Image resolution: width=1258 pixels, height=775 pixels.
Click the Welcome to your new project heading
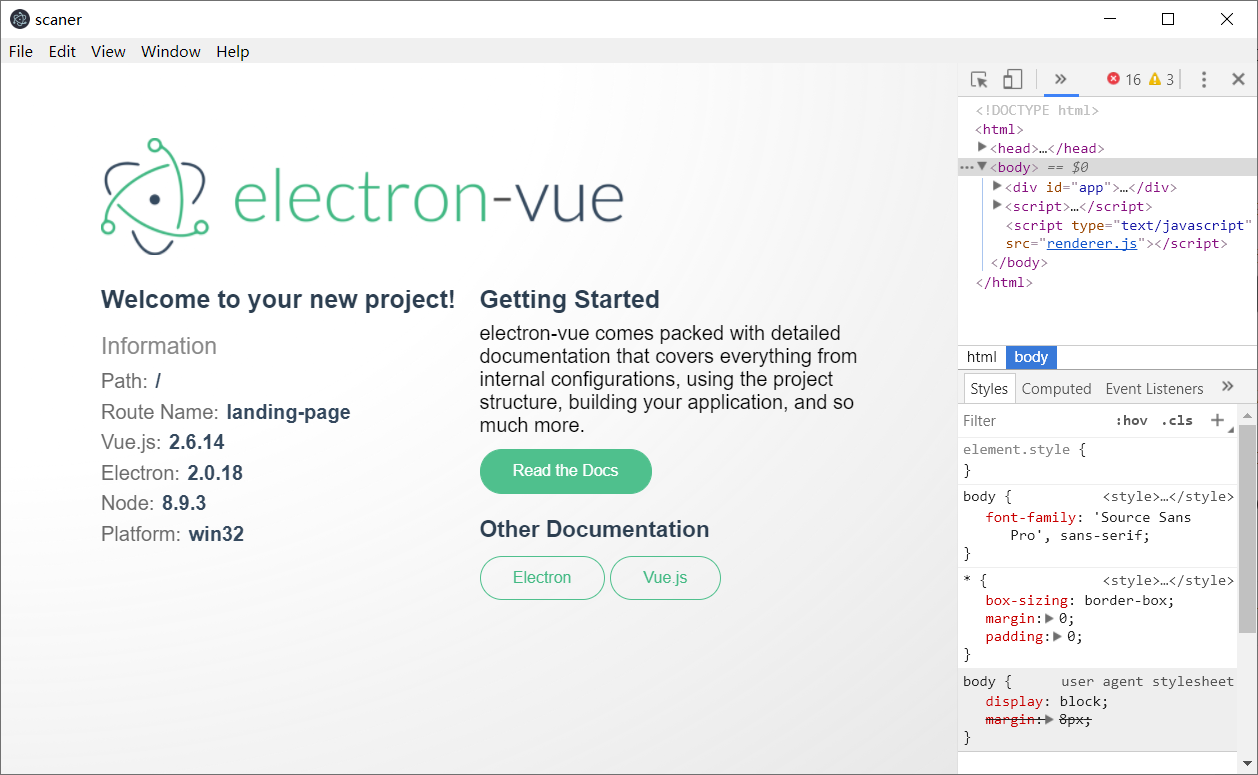(x=278, y=299)
